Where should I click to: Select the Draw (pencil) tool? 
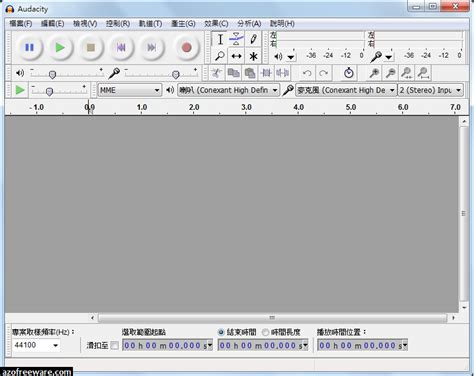point(253,39)
